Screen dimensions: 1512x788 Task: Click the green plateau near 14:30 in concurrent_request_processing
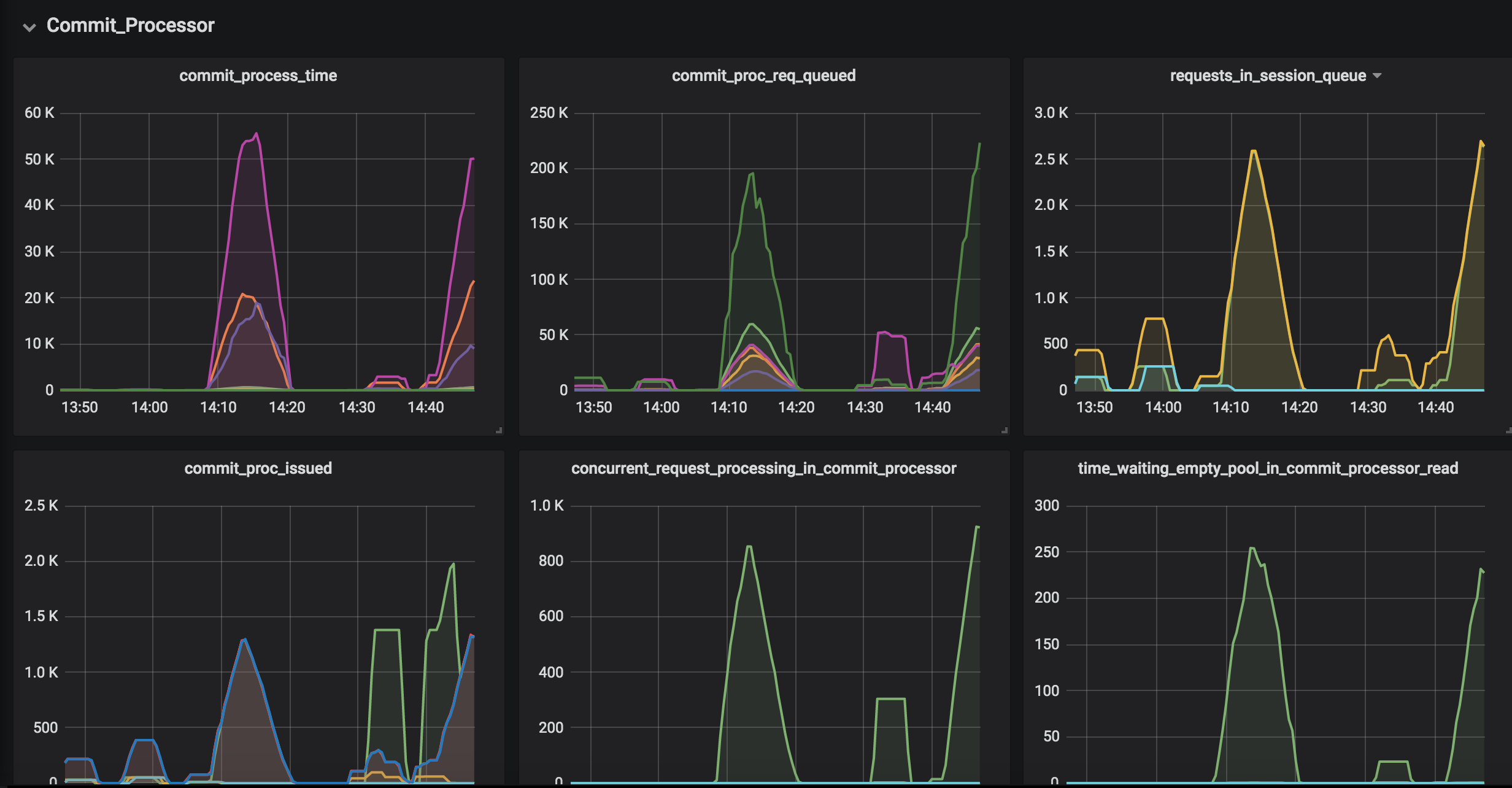(890, 699)
